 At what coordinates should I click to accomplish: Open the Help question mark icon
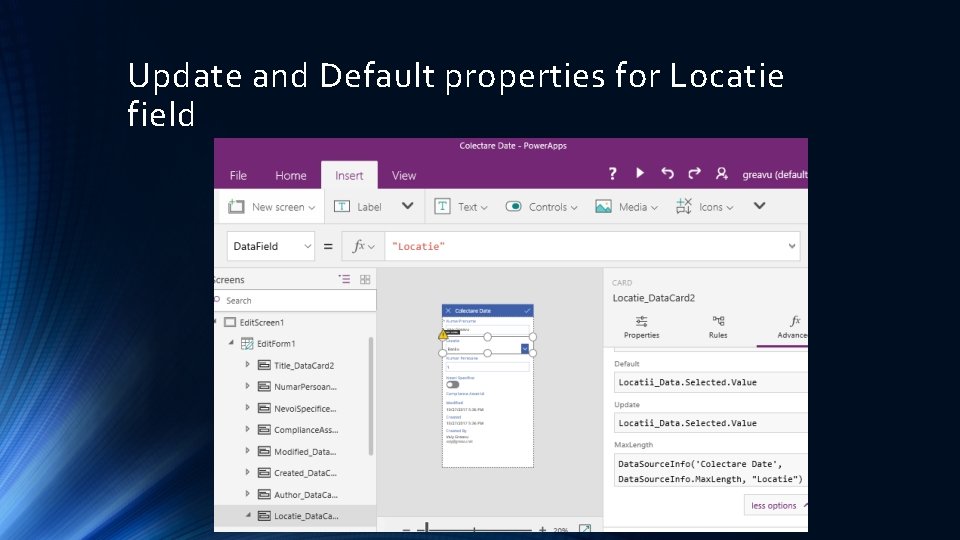612,174
